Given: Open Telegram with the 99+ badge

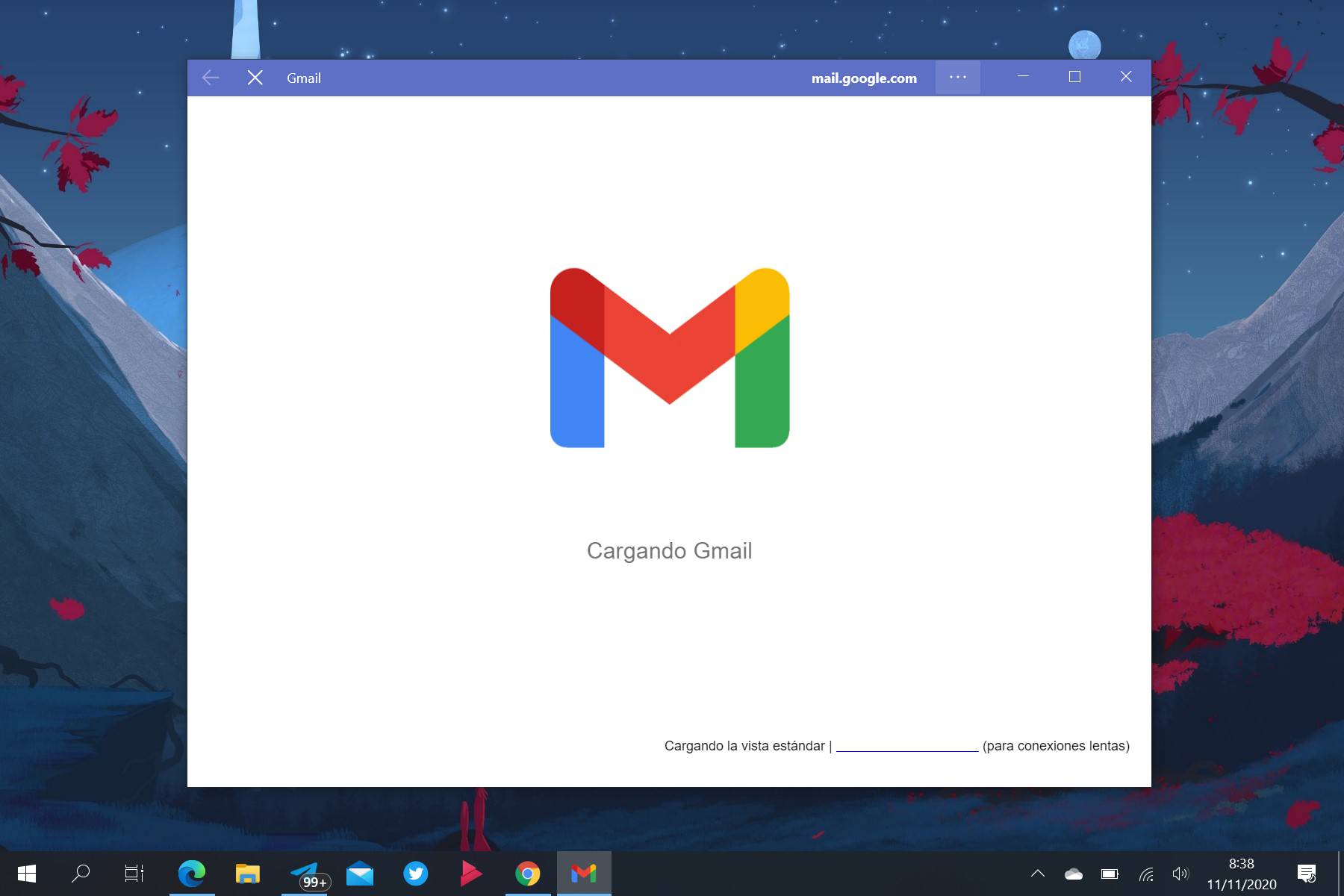Looking at the screenshot, I should (305, 873).
